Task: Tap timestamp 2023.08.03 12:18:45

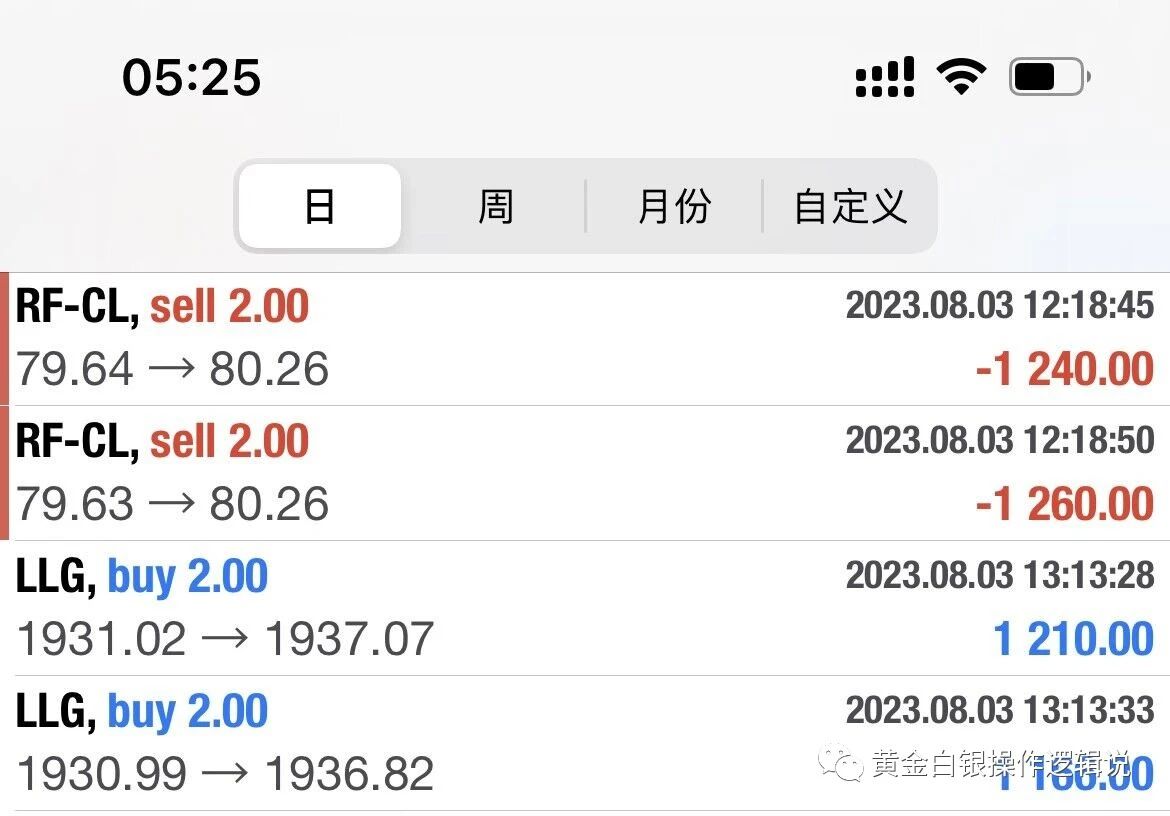Action: 999,305
